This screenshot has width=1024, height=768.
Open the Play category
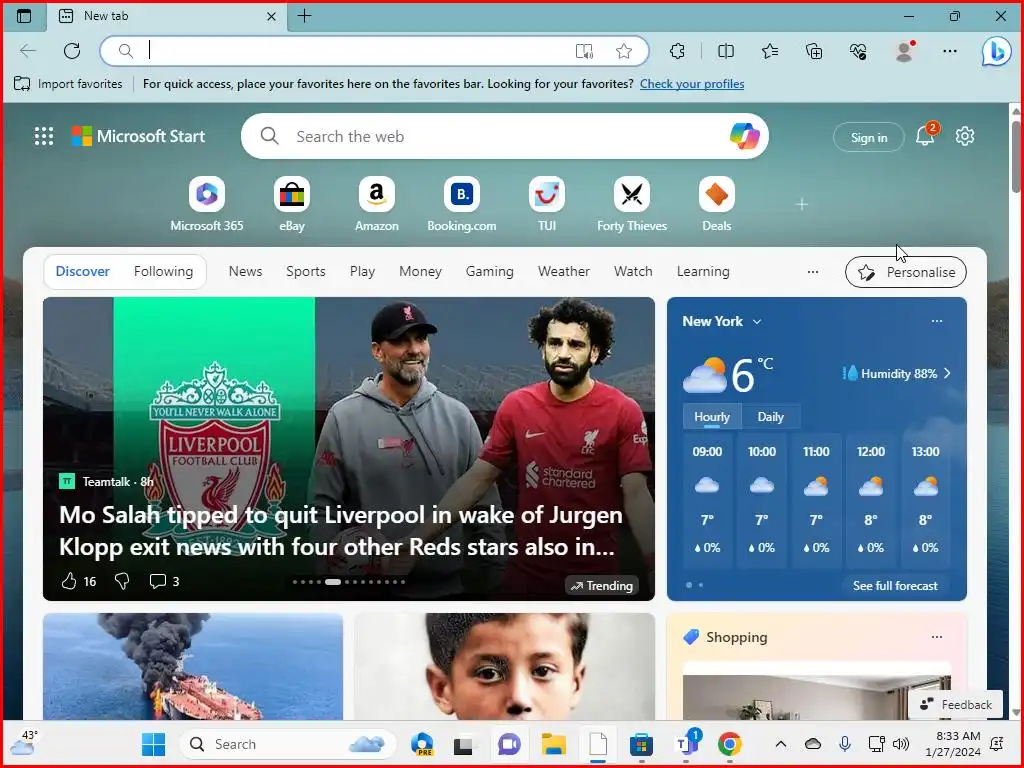[362, 271]
